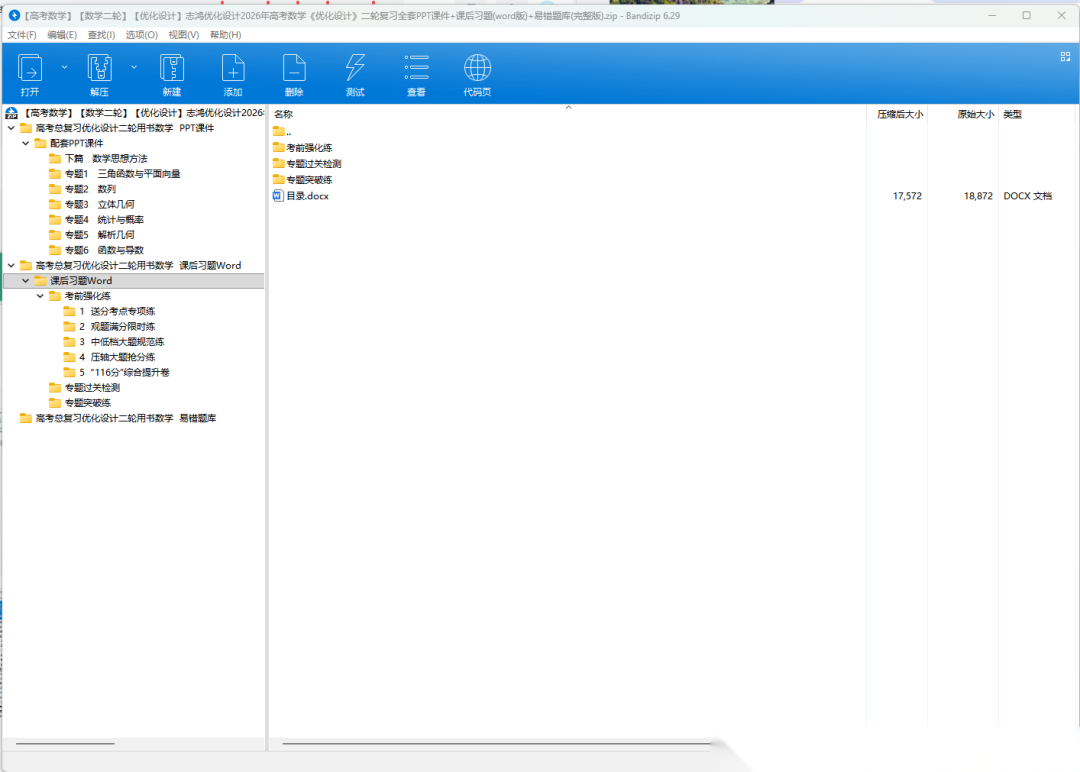Image resolution: width=1080 pixels, height=772 pixels.
Task: Click the file list horizontal scrollbar
Action: pos(497,743)
